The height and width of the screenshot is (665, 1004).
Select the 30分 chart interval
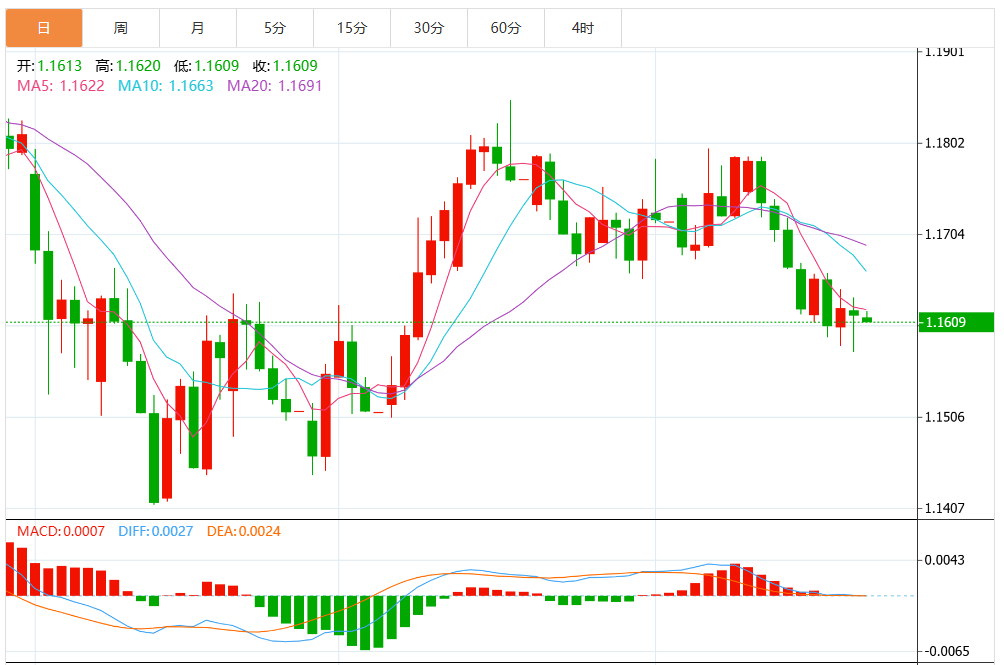pyautogui.click(x=428, y=28)
